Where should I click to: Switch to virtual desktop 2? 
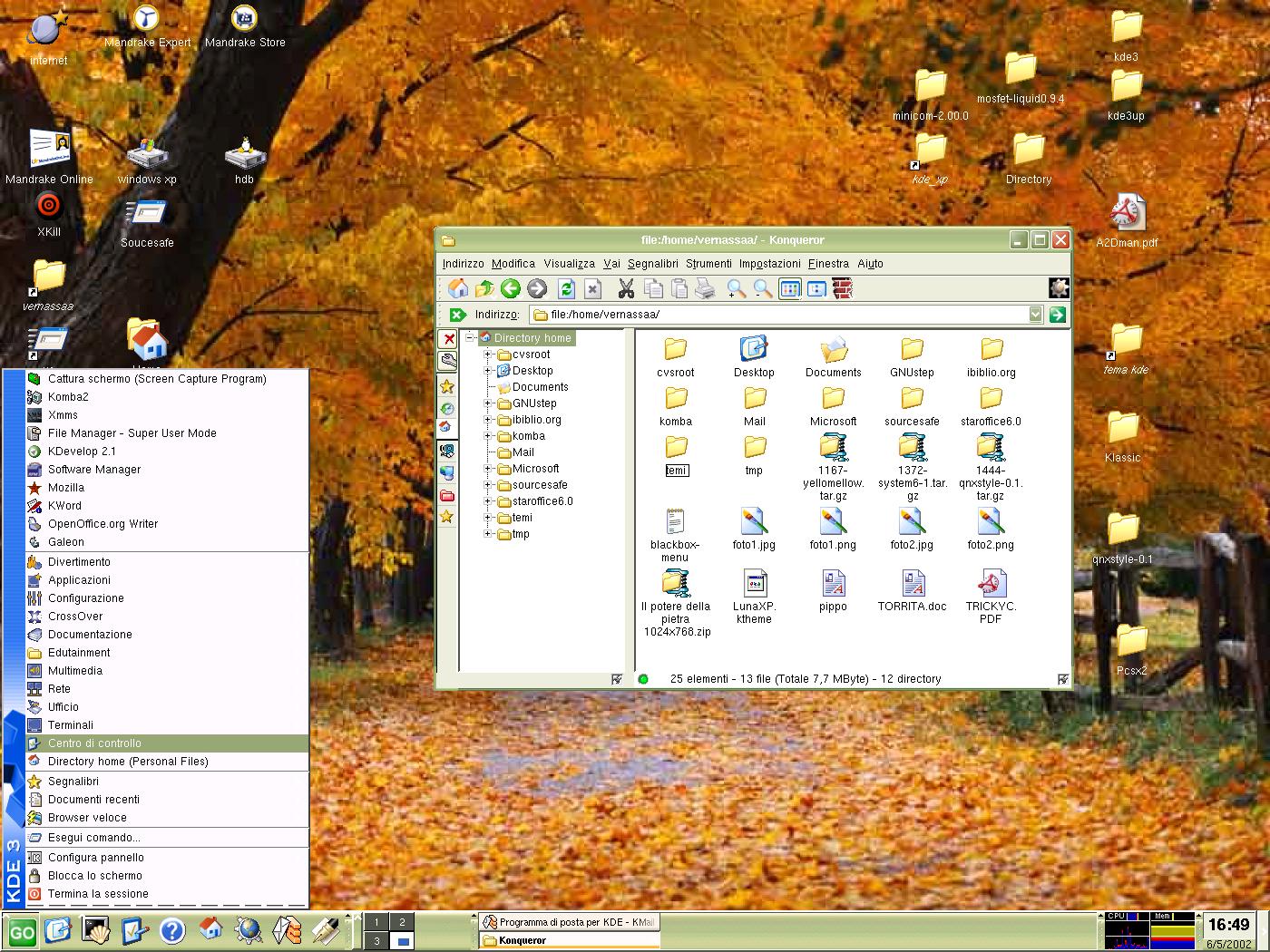pyautogui.click(x=402, y=922)
